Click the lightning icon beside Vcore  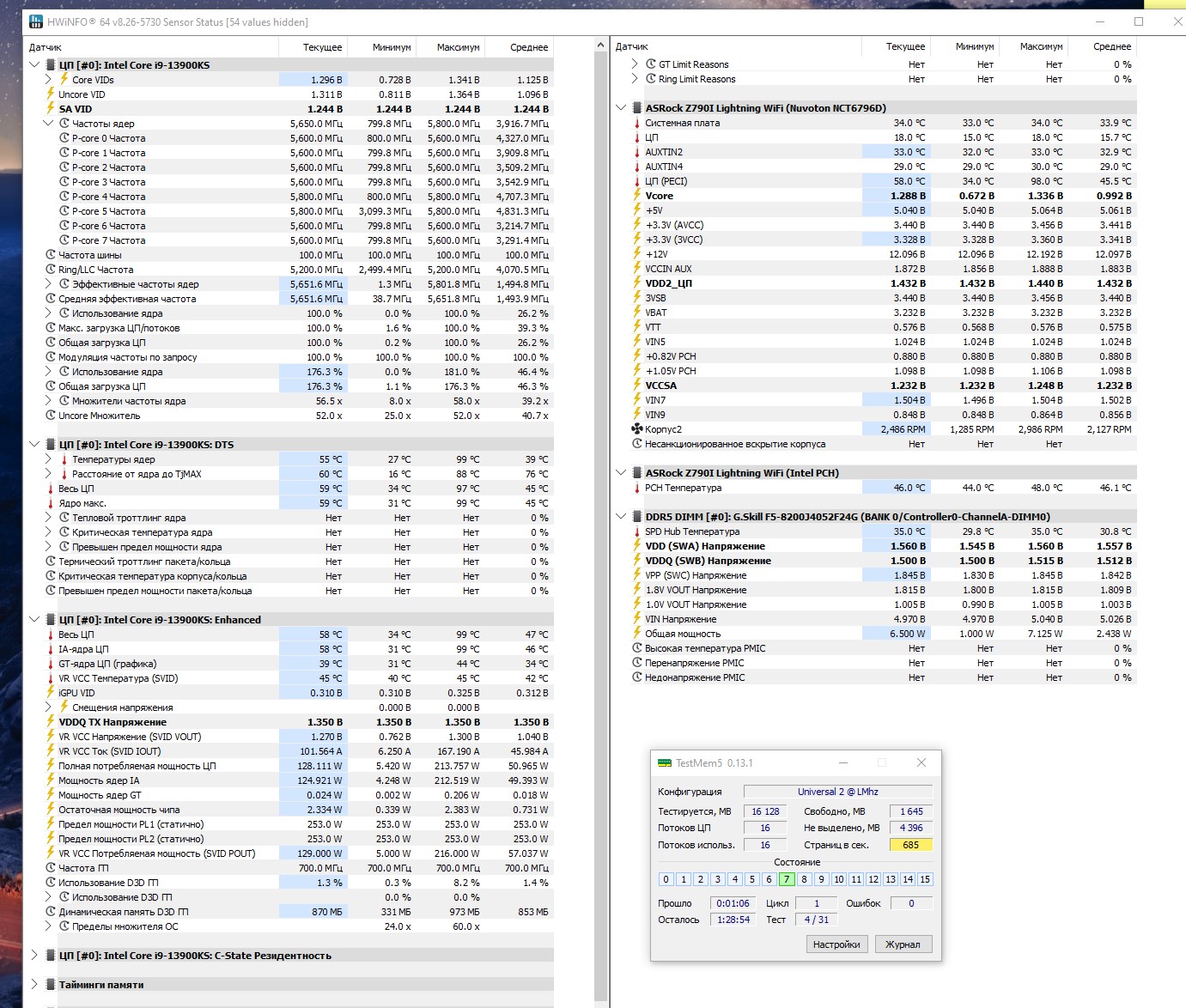637,196
